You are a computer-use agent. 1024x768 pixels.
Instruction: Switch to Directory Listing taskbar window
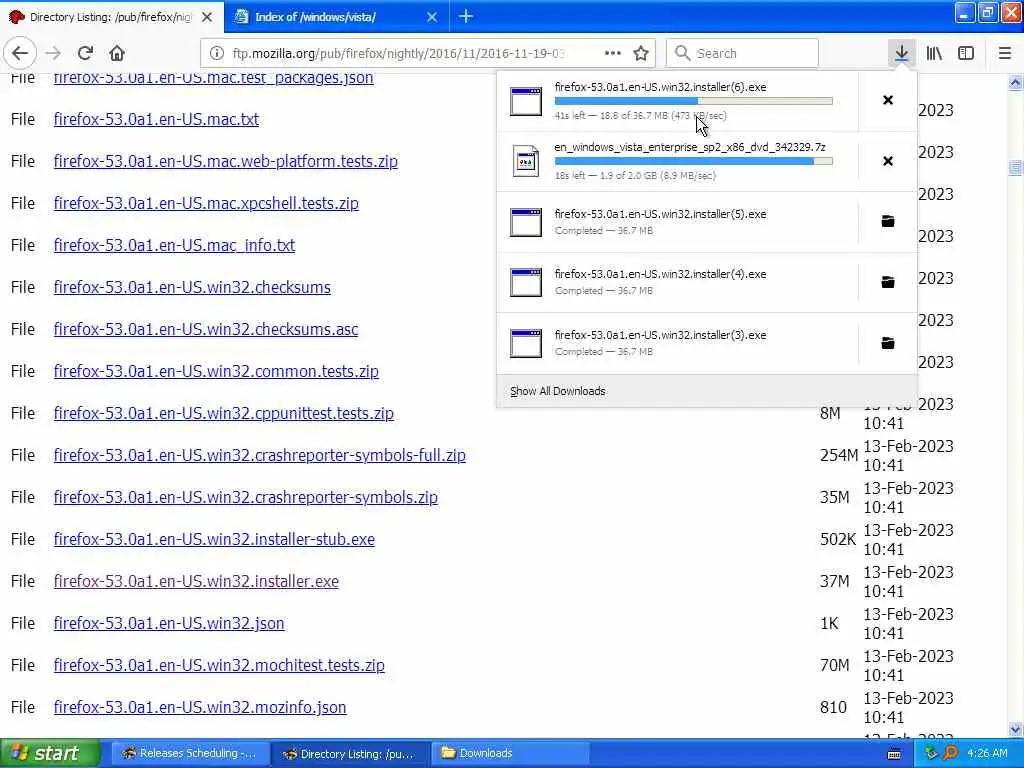[349, 754]
